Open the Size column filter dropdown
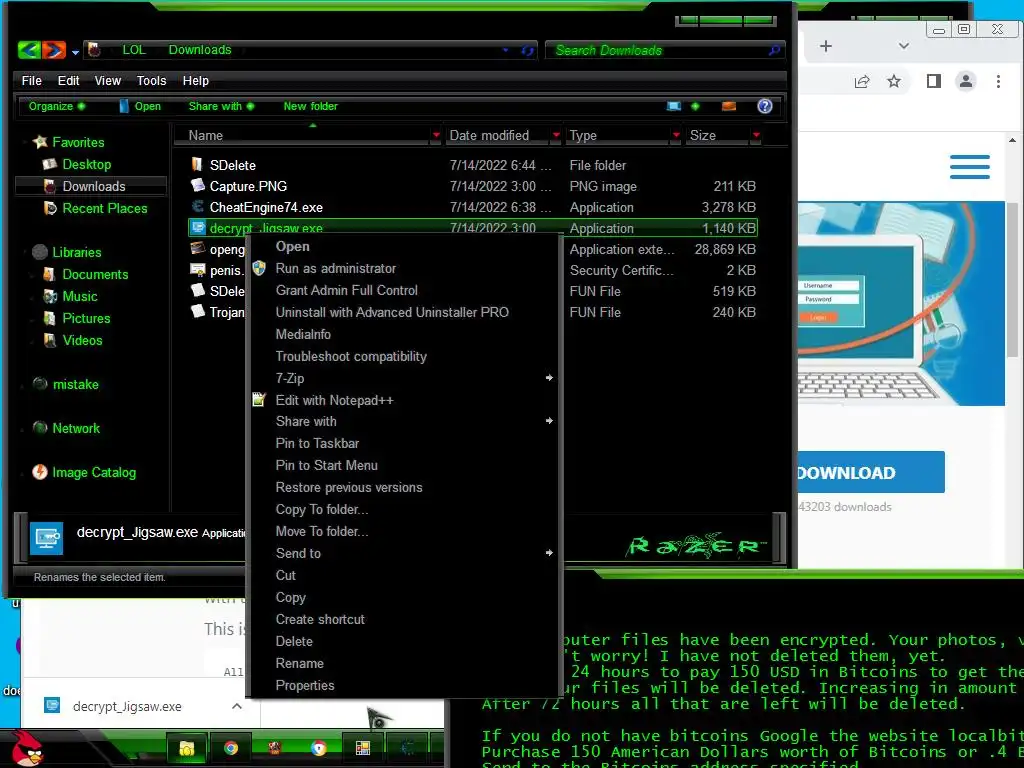Viewport: 1024px width, 768px height. (756, 135)
